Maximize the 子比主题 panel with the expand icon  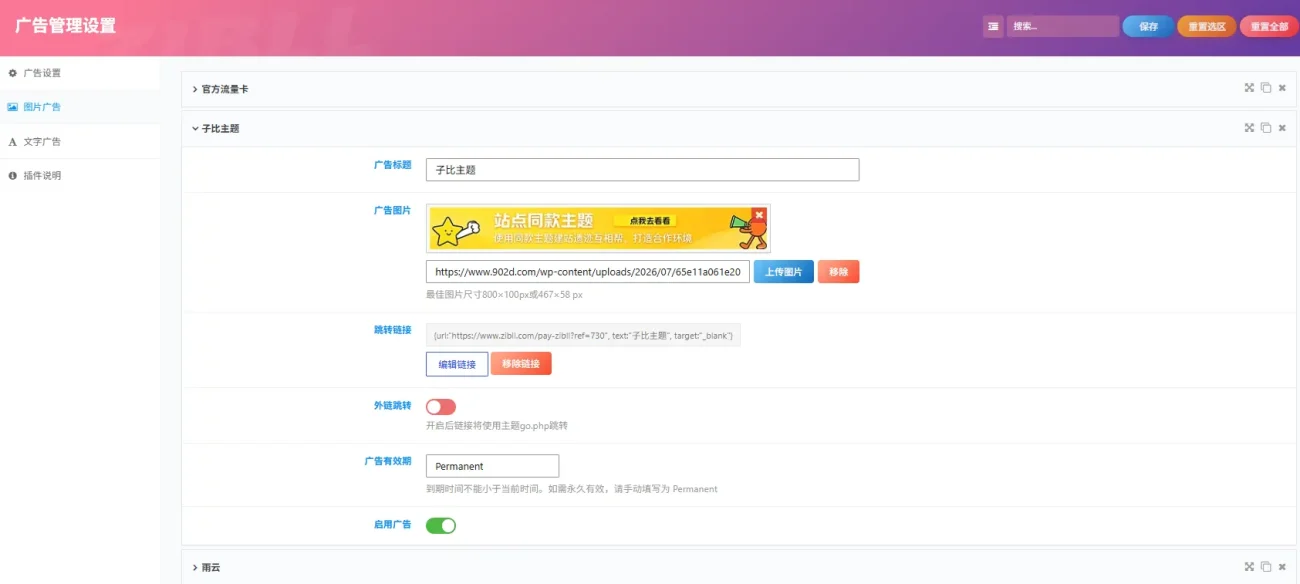[x=1249, y=128]
